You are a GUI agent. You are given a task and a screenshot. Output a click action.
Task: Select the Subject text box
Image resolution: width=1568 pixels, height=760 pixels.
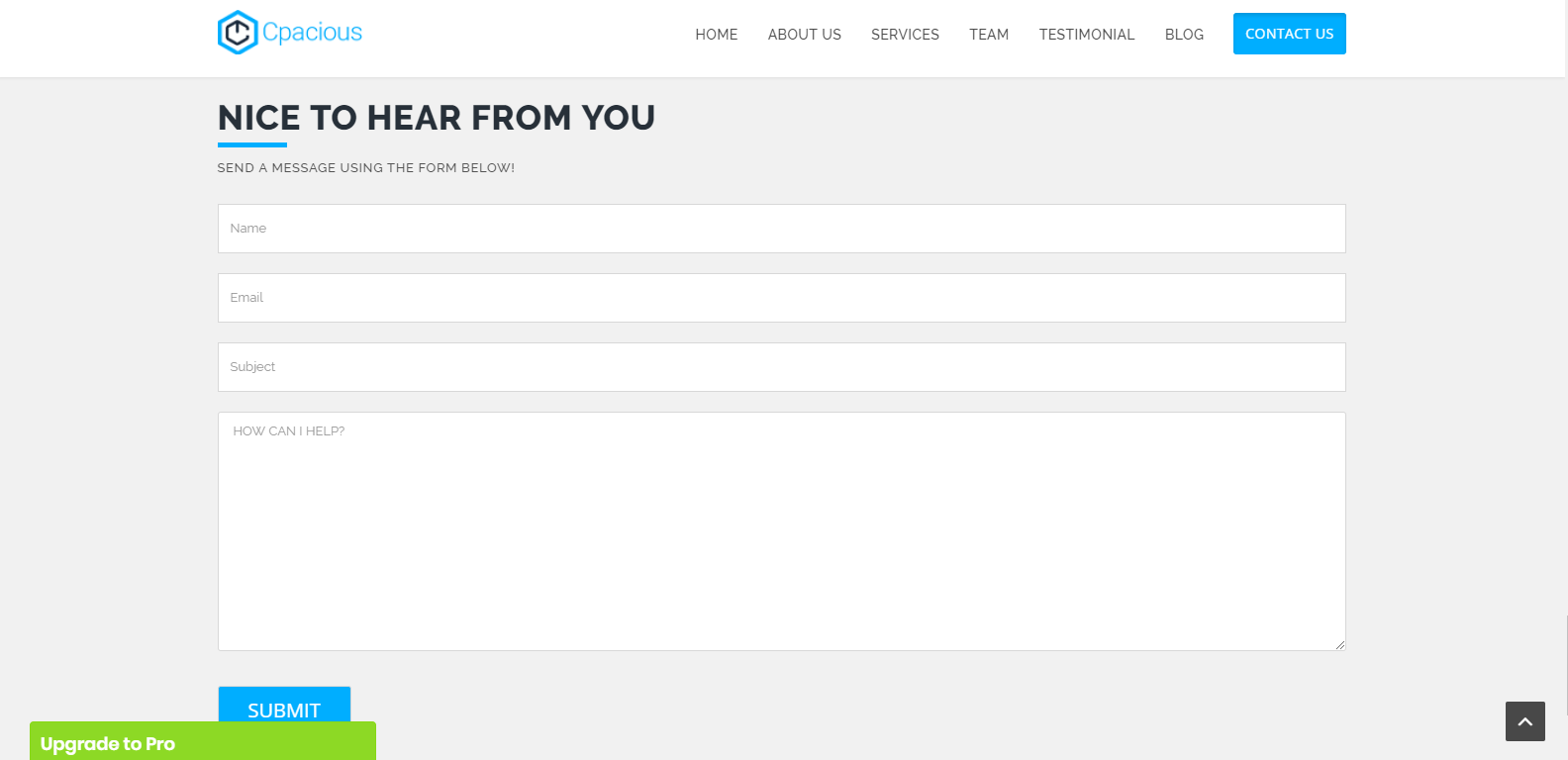pyautogui.click(x=781, y=367)
